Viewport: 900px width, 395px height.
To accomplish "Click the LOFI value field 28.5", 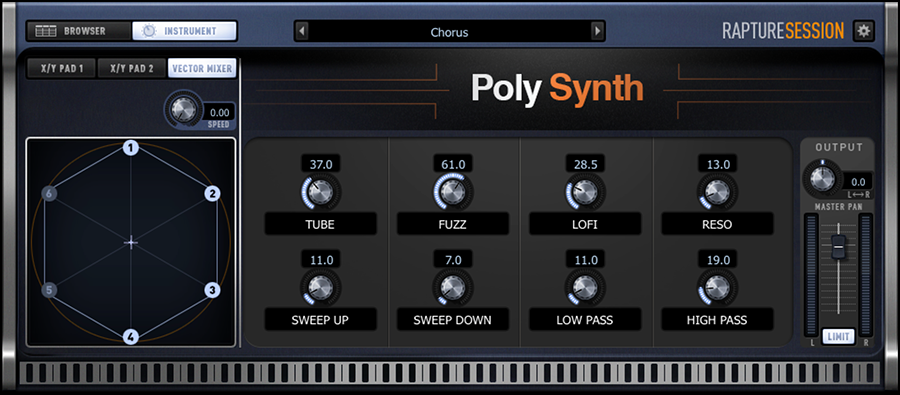I will coord(585,165).
